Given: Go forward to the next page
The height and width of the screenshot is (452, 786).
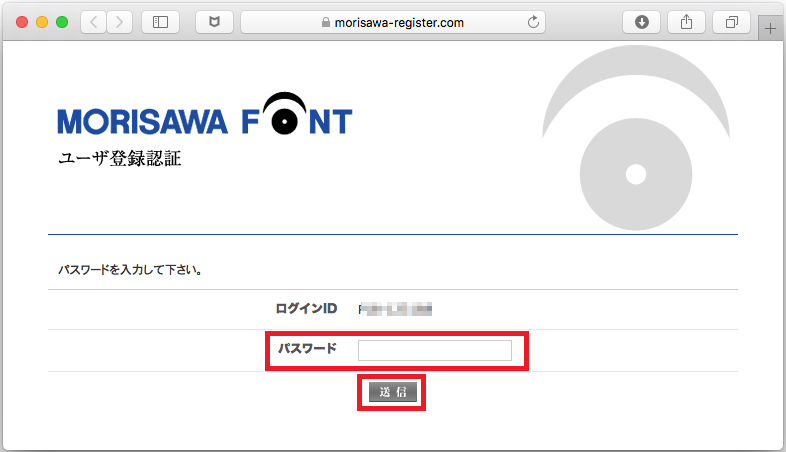Looking at the screenshot, I should 120,22.
